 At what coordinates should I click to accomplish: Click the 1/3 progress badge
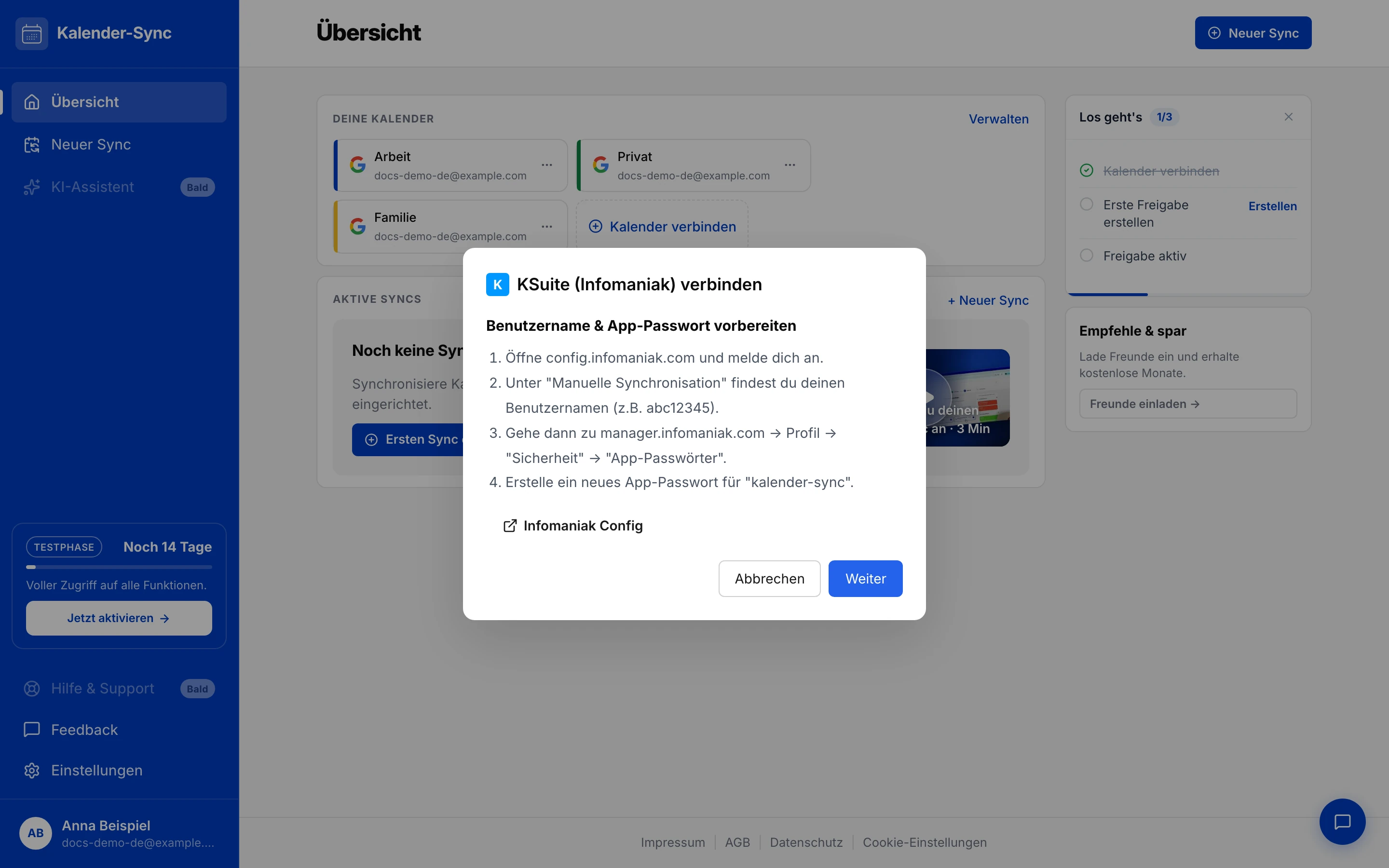coord(1164,117)
